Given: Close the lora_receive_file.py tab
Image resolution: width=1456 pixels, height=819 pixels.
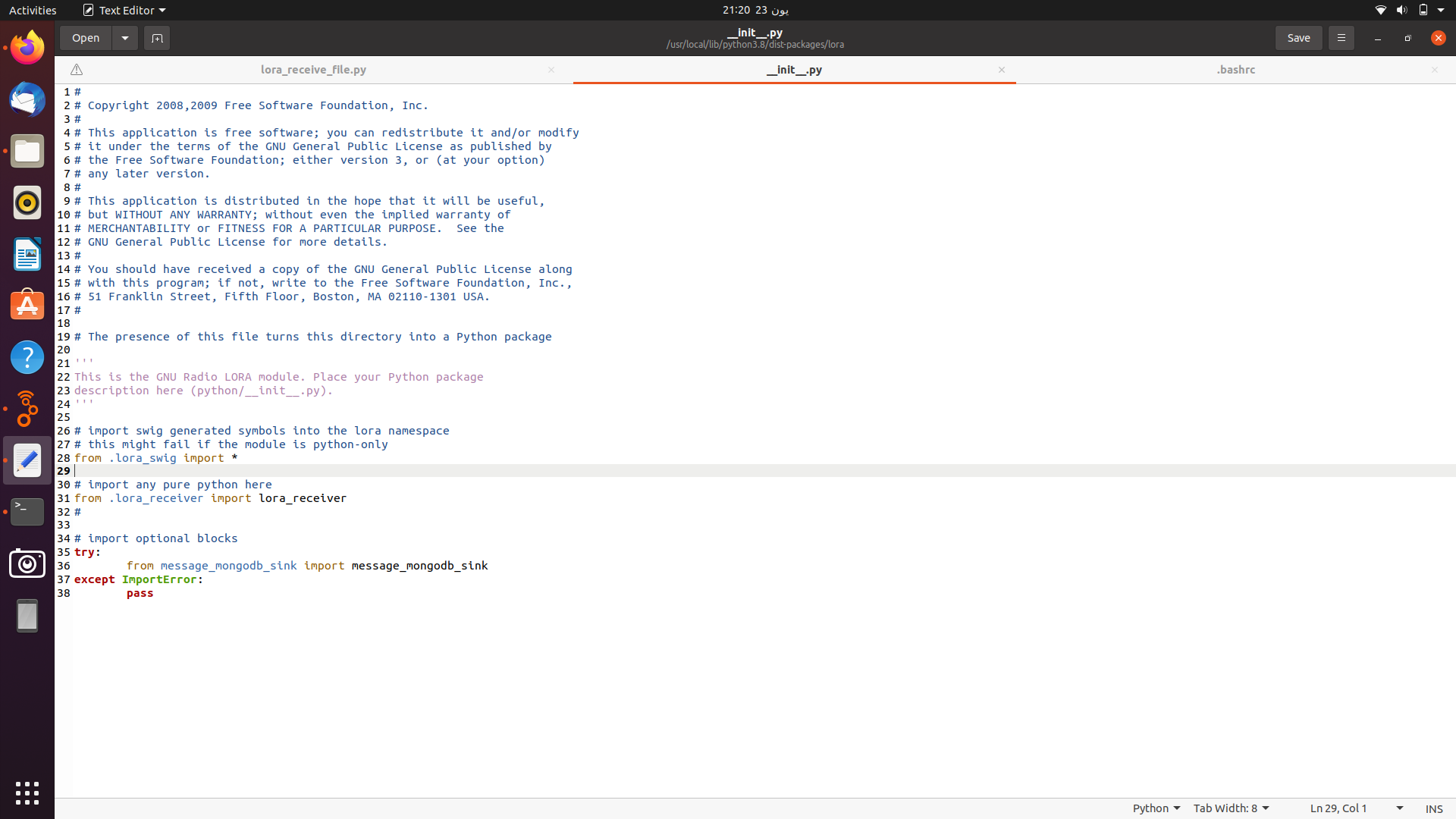Looking at the screenshot, I should 551,69.
